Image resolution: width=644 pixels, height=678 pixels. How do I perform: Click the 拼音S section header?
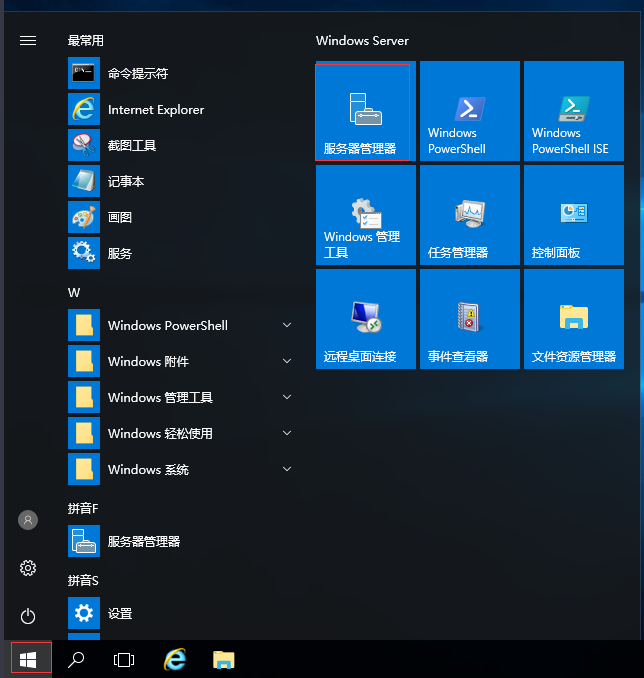pyautogui.click(x=83, y=580)
